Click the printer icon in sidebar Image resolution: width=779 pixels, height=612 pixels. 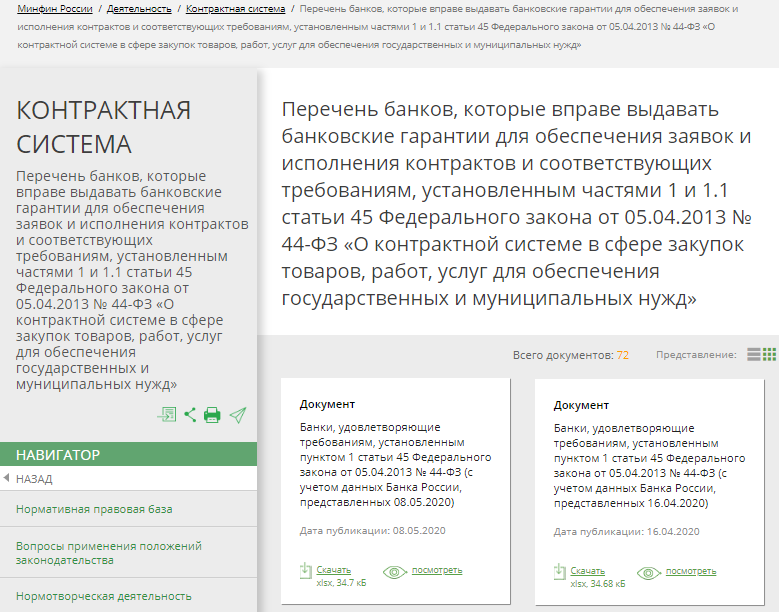[212, 415]
